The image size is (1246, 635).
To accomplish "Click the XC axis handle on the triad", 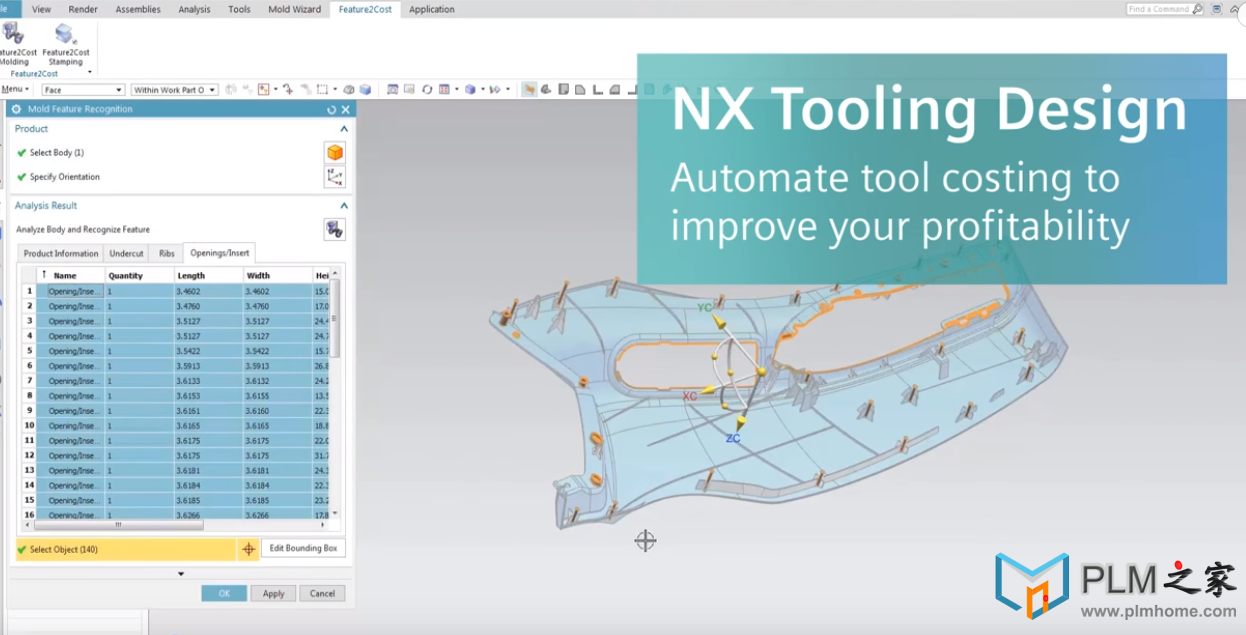I will [709, 390].
